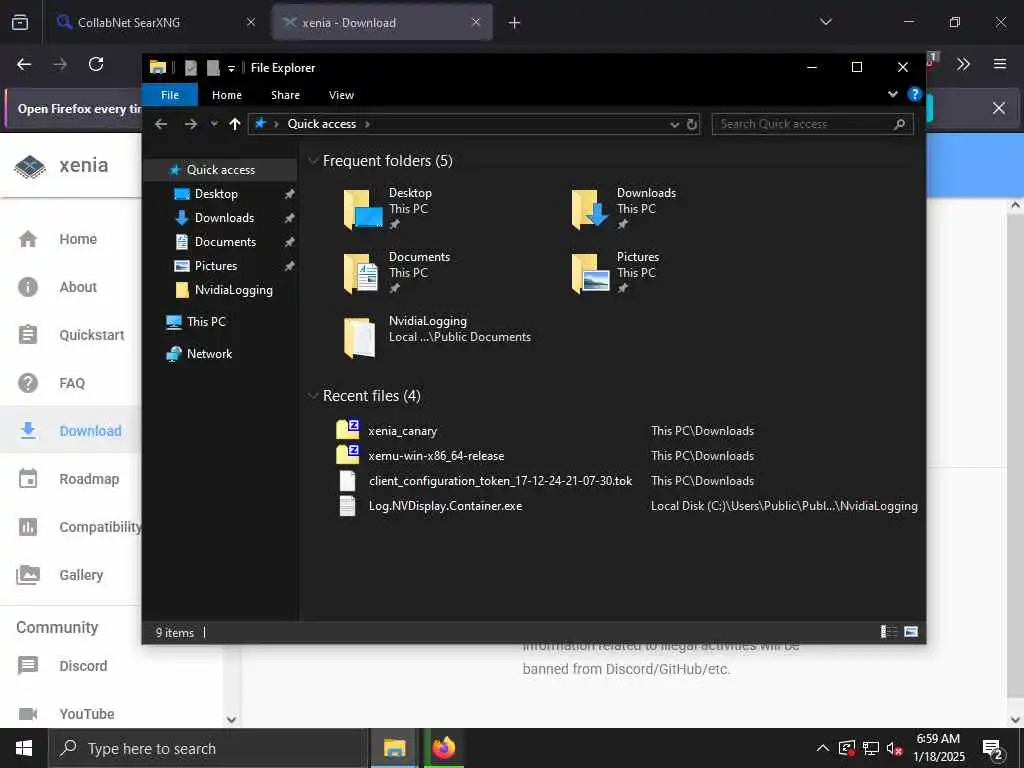The width and height of the screenshot is (1024, 768).
Task: Go back in Firefox browser
Action: pos(24,64)
